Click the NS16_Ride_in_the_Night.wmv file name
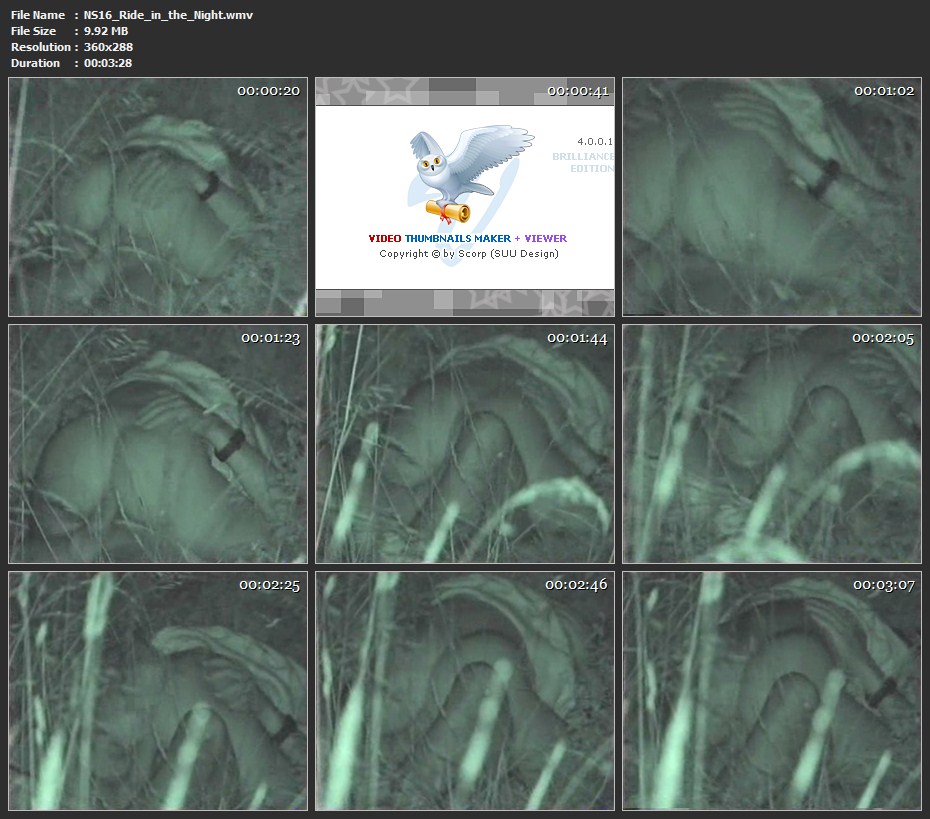The width and height of the screenshot is (930, 819). tap(168, 15)
